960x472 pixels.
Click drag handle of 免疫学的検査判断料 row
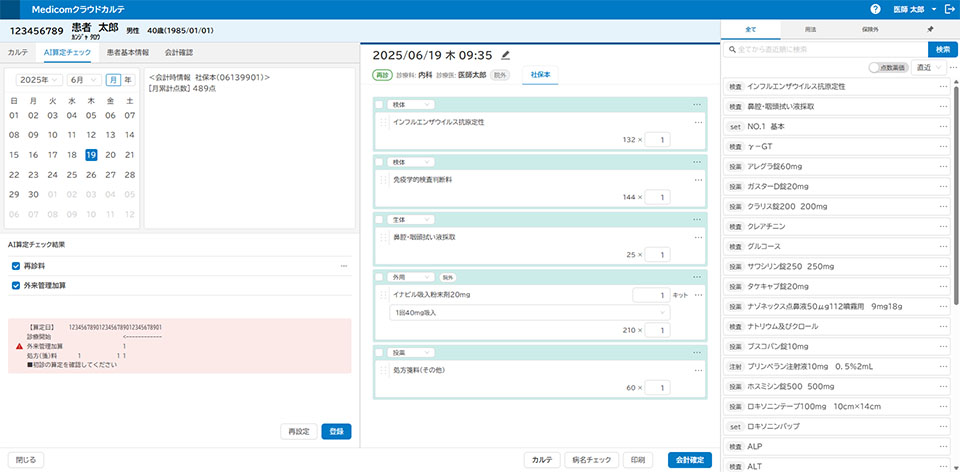click(x=382, y=180)
